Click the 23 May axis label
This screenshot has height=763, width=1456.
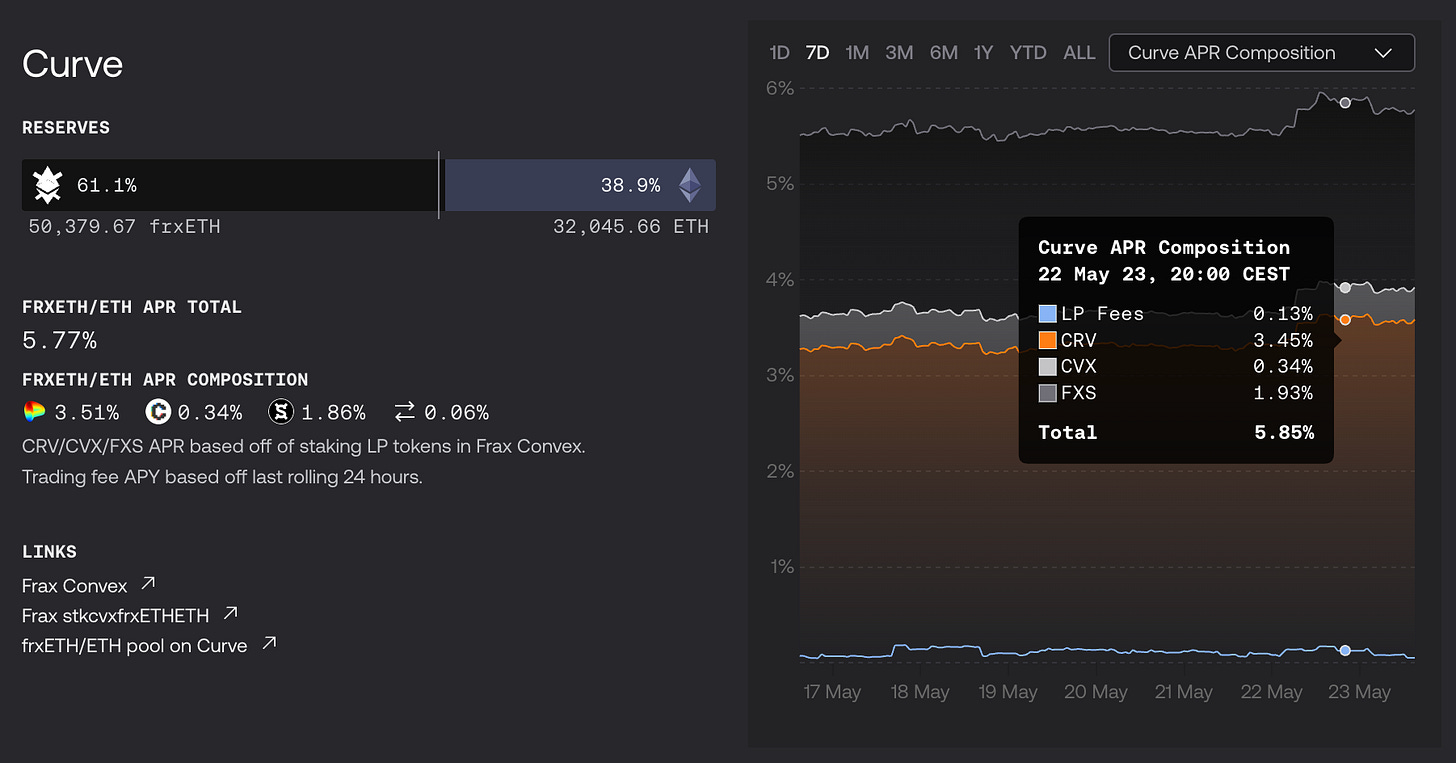[x=1359, y=692]
